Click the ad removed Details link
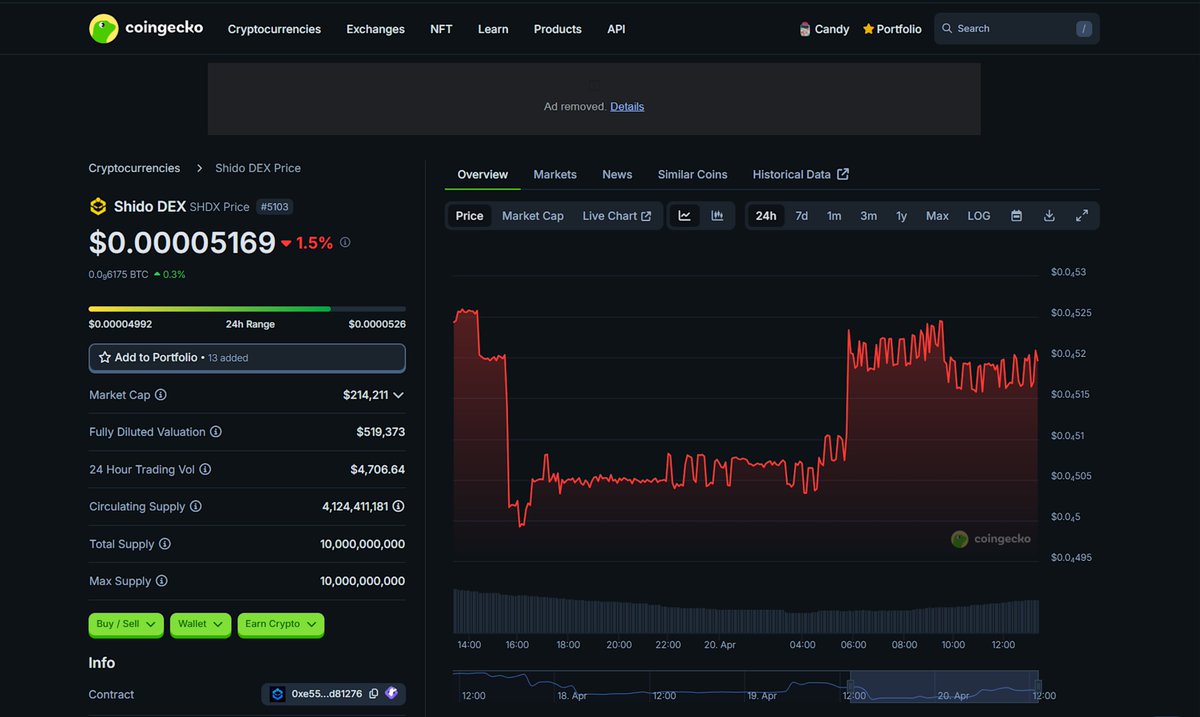1200x717 pixels. click(x=627, y=106)
